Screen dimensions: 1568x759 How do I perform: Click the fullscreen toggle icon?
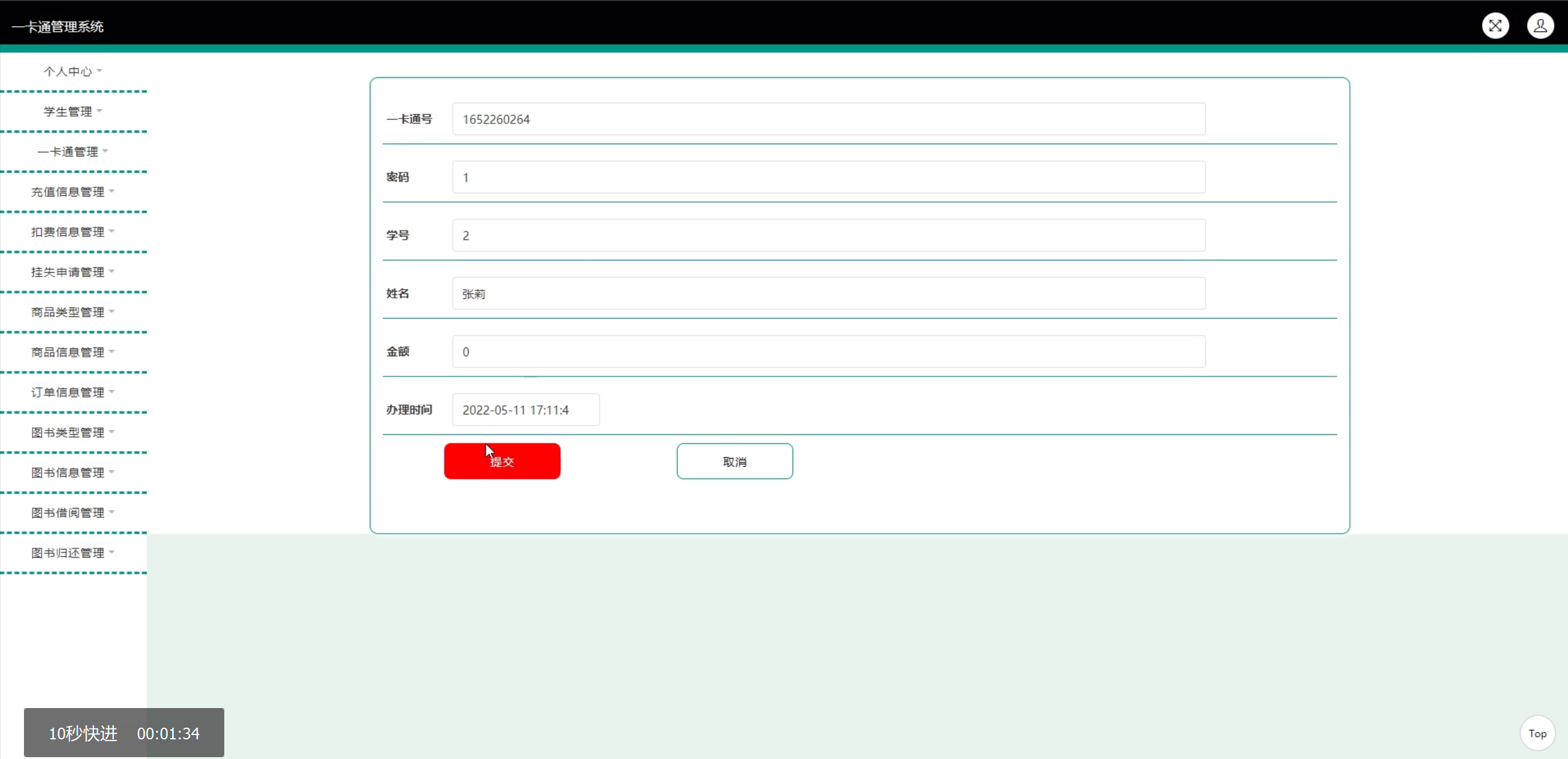click(1495, 26)
